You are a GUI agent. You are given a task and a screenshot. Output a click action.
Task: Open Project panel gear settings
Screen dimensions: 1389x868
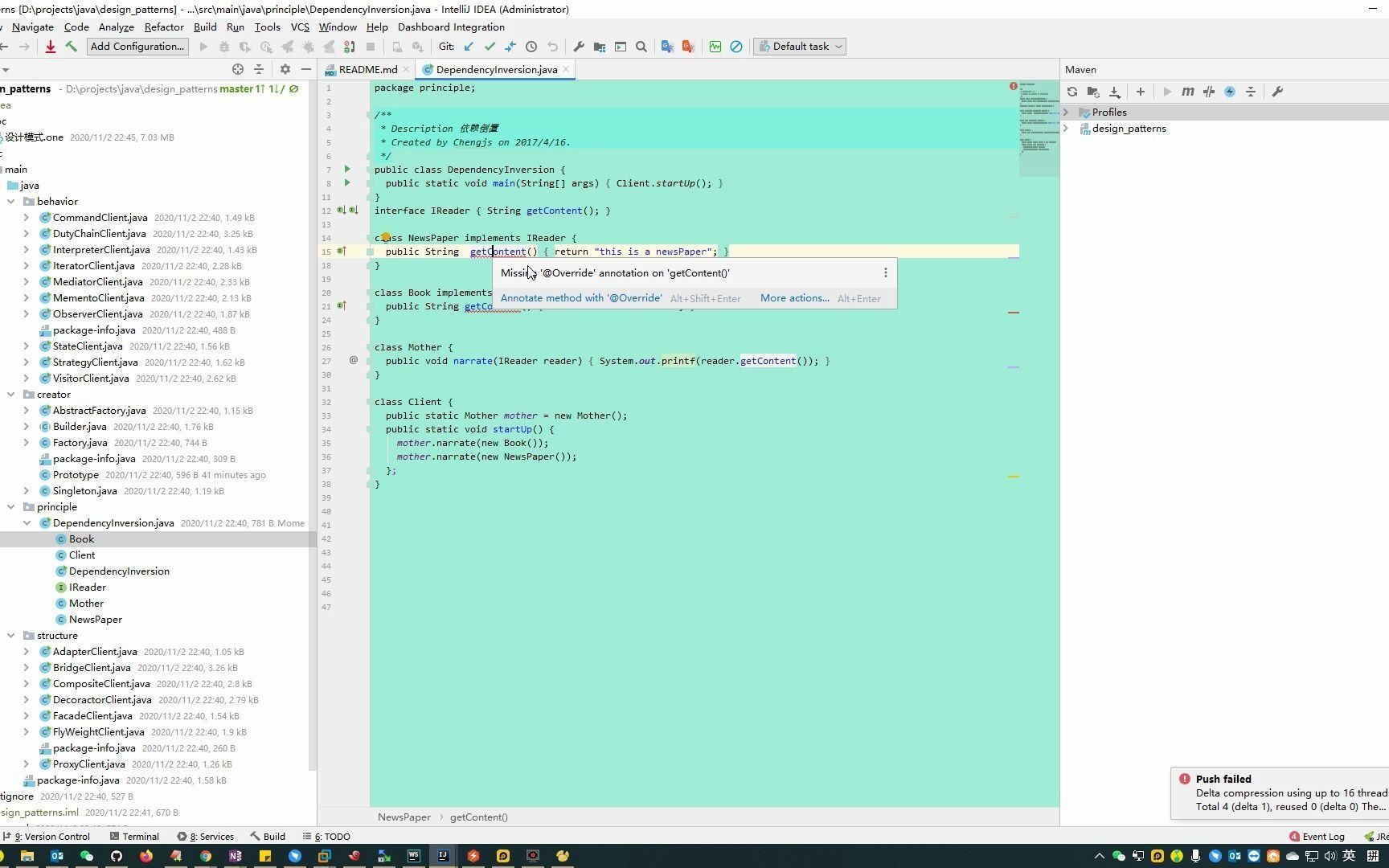285,69
